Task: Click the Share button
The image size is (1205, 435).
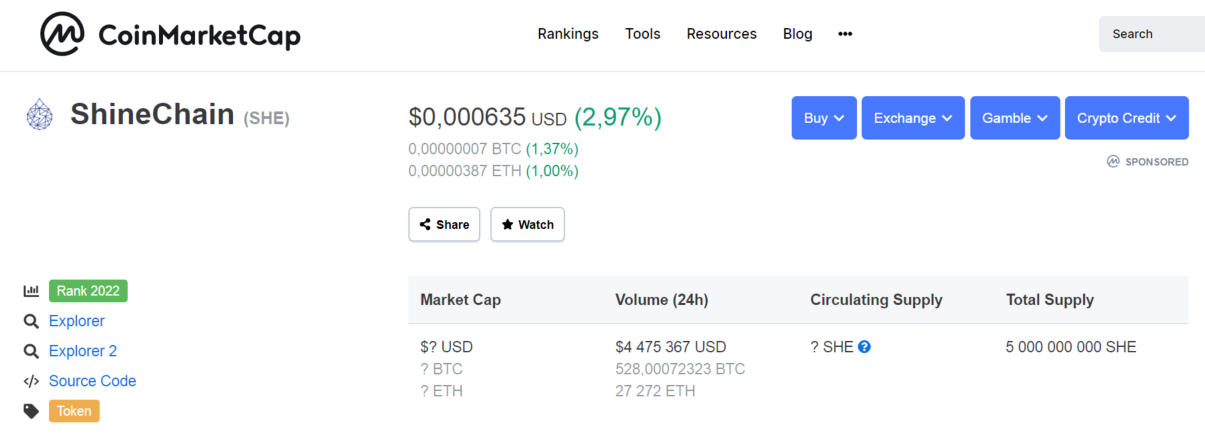Action: [x=444, y=224]
